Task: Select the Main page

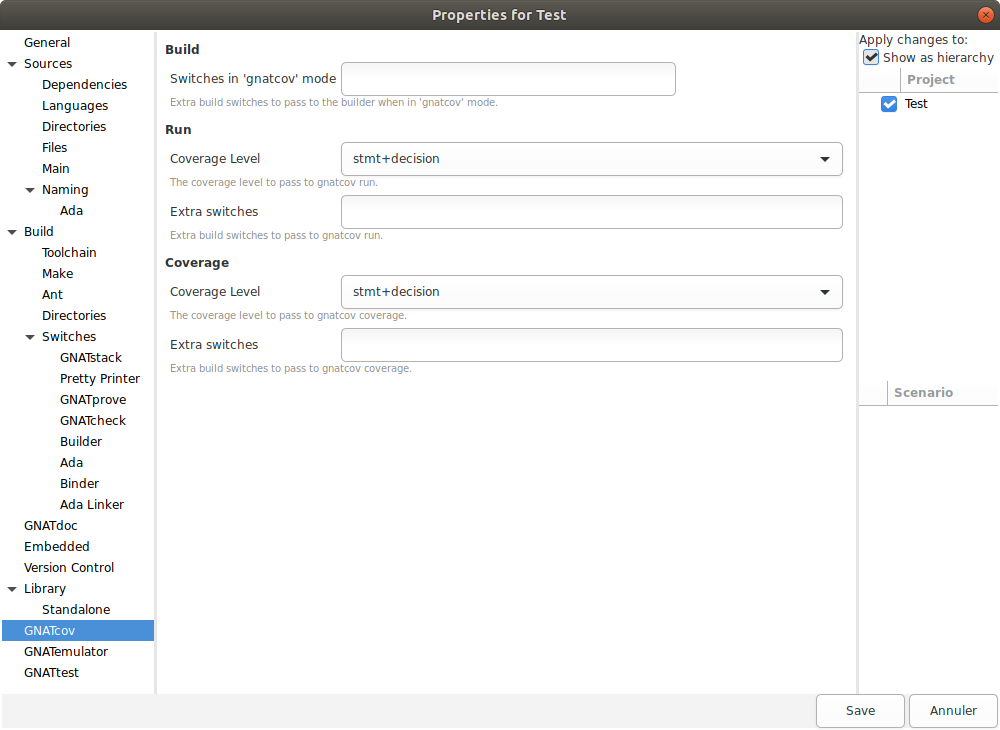Action: (55, 169)
